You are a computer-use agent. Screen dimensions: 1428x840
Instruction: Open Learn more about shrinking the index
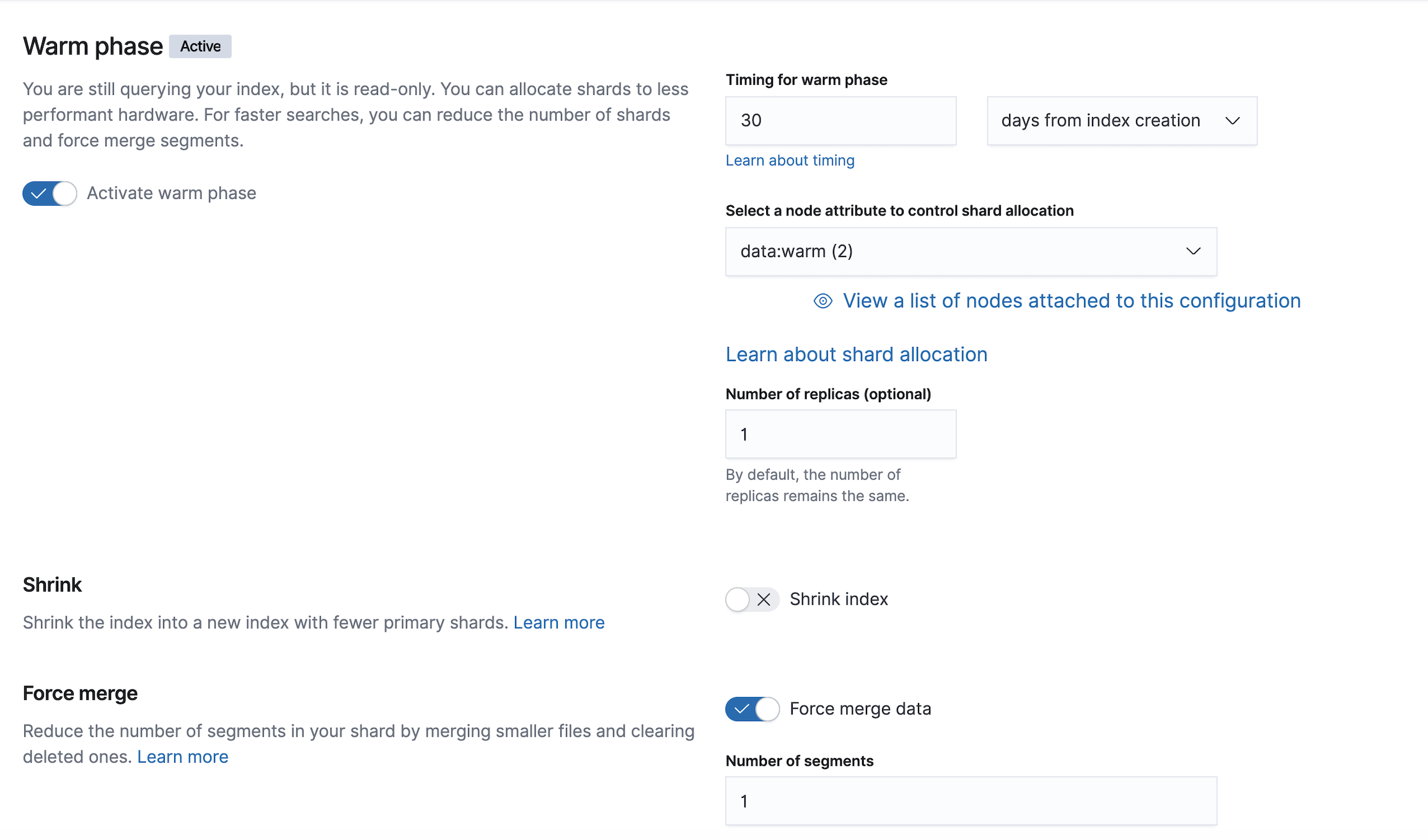click(x=558, y=623)
